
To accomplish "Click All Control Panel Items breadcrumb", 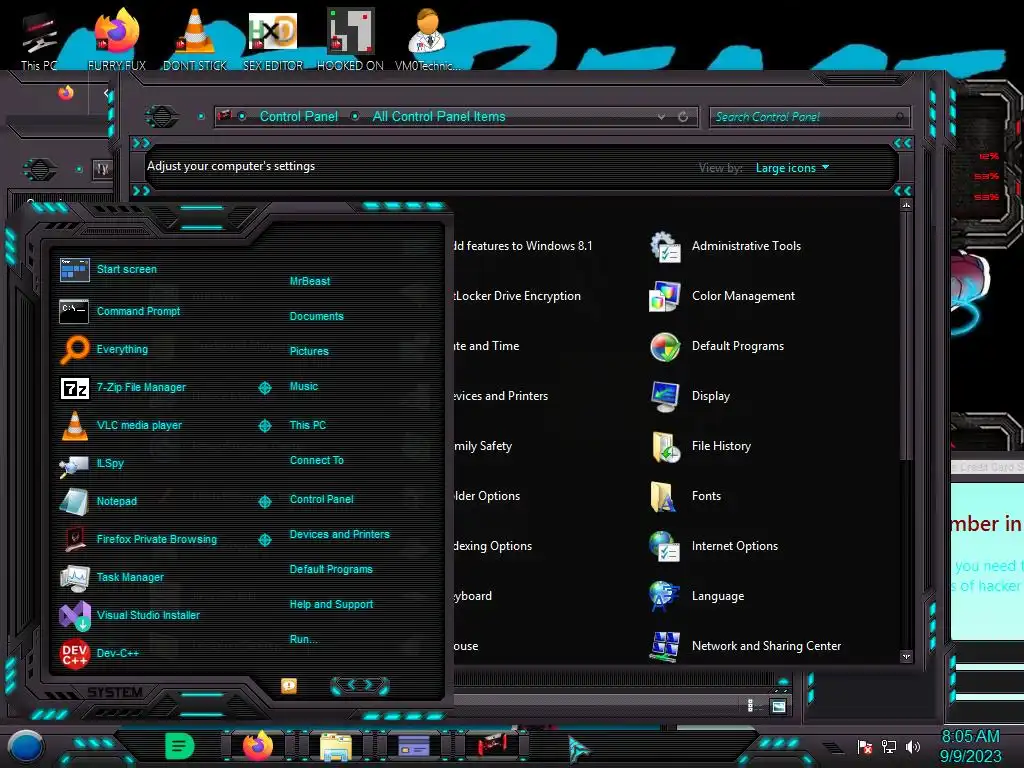I will pyautogui.click(x=439, y=117).
